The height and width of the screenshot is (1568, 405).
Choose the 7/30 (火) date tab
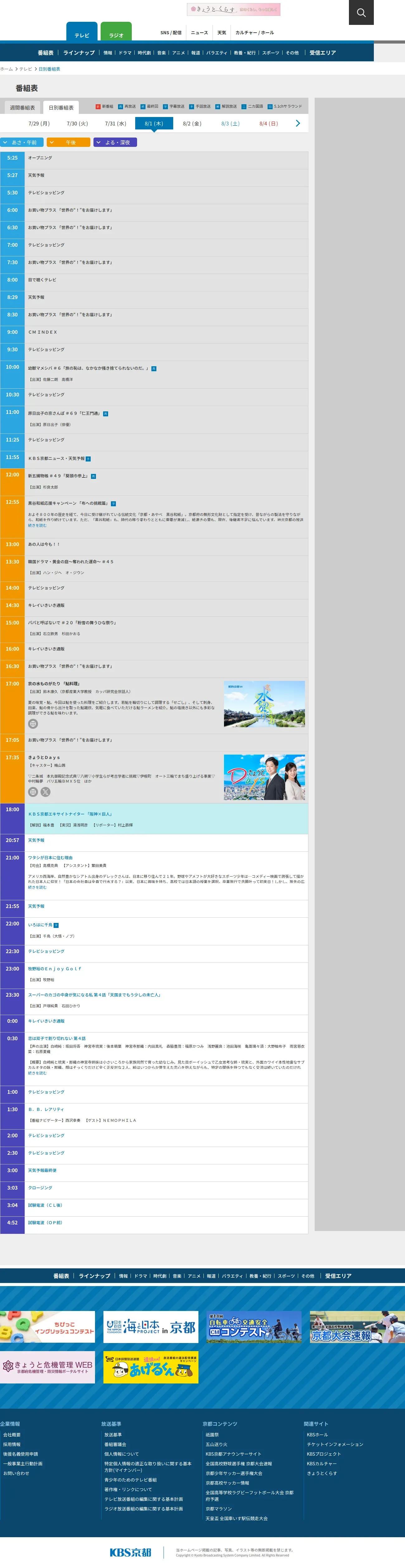point(77,124)
